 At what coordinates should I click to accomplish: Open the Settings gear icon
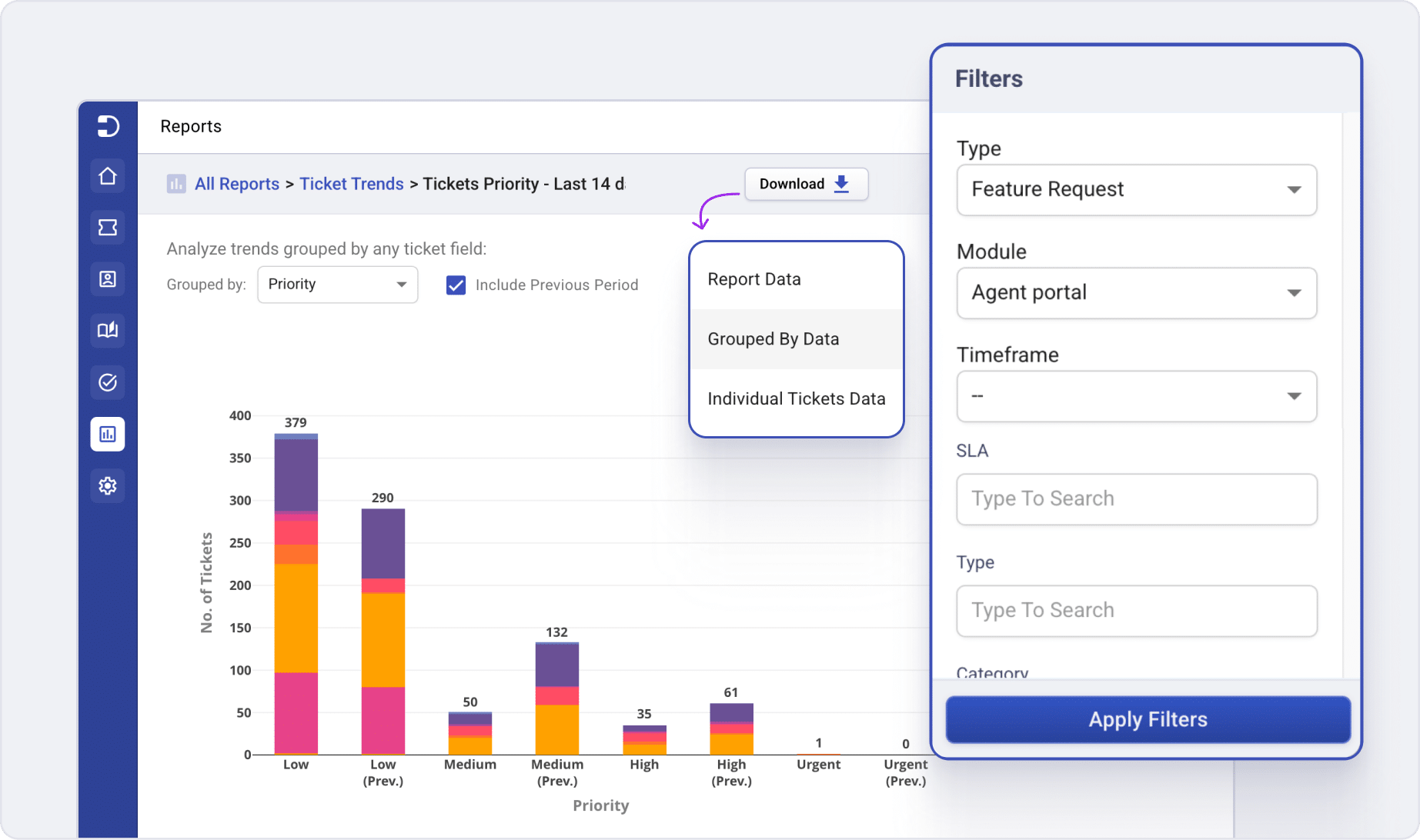107,485
